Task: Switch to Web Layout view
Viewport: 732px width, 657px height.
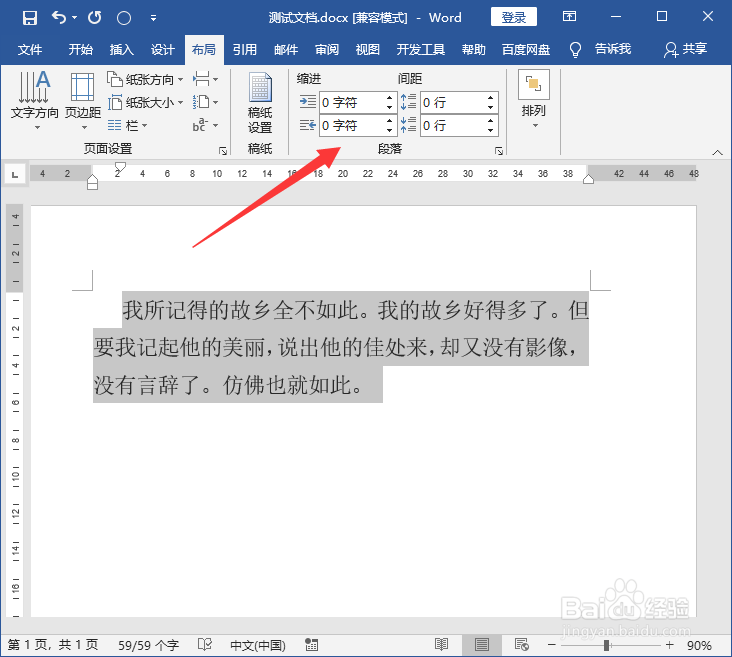Action: tap(521, 645)
